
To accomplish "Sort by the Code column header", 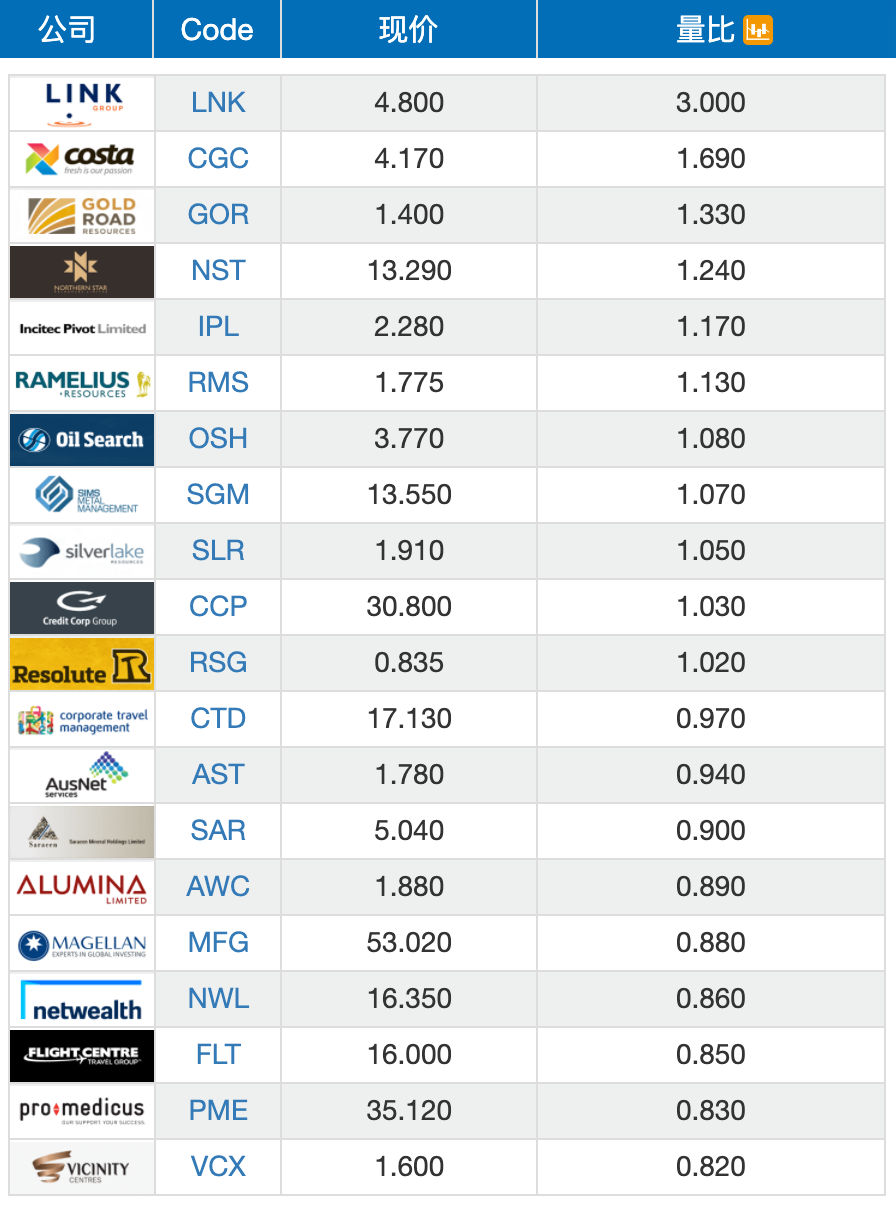I will 217,30.
